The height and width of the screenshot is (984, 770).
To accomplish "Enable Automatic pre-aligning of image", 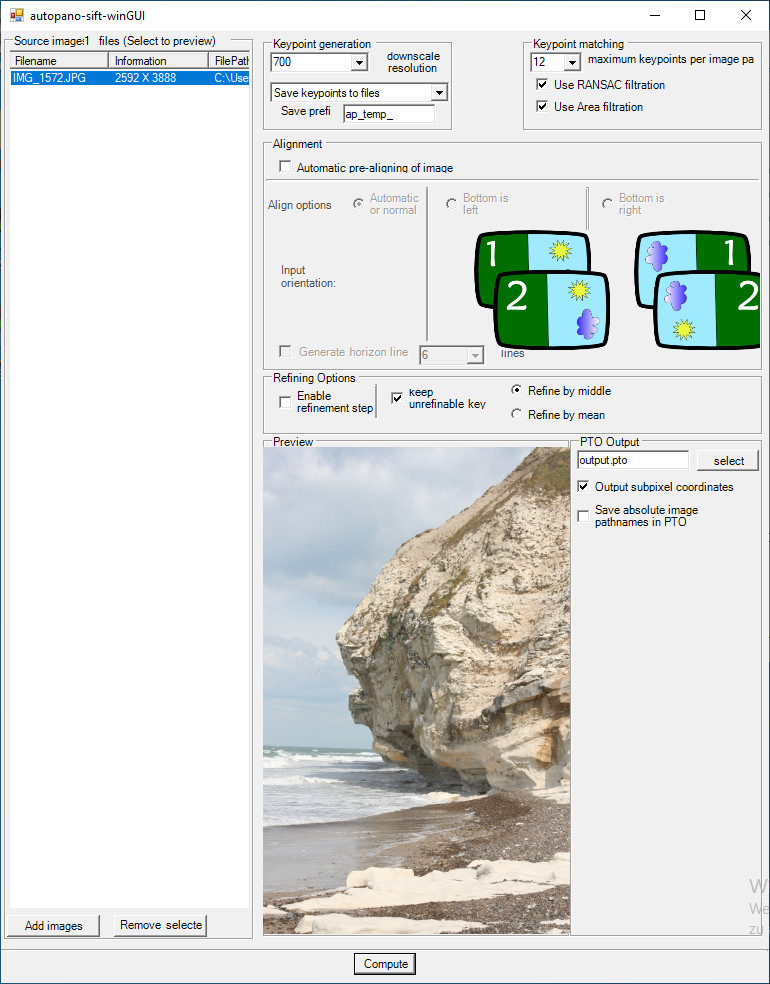I will click(x=285, y=168).
